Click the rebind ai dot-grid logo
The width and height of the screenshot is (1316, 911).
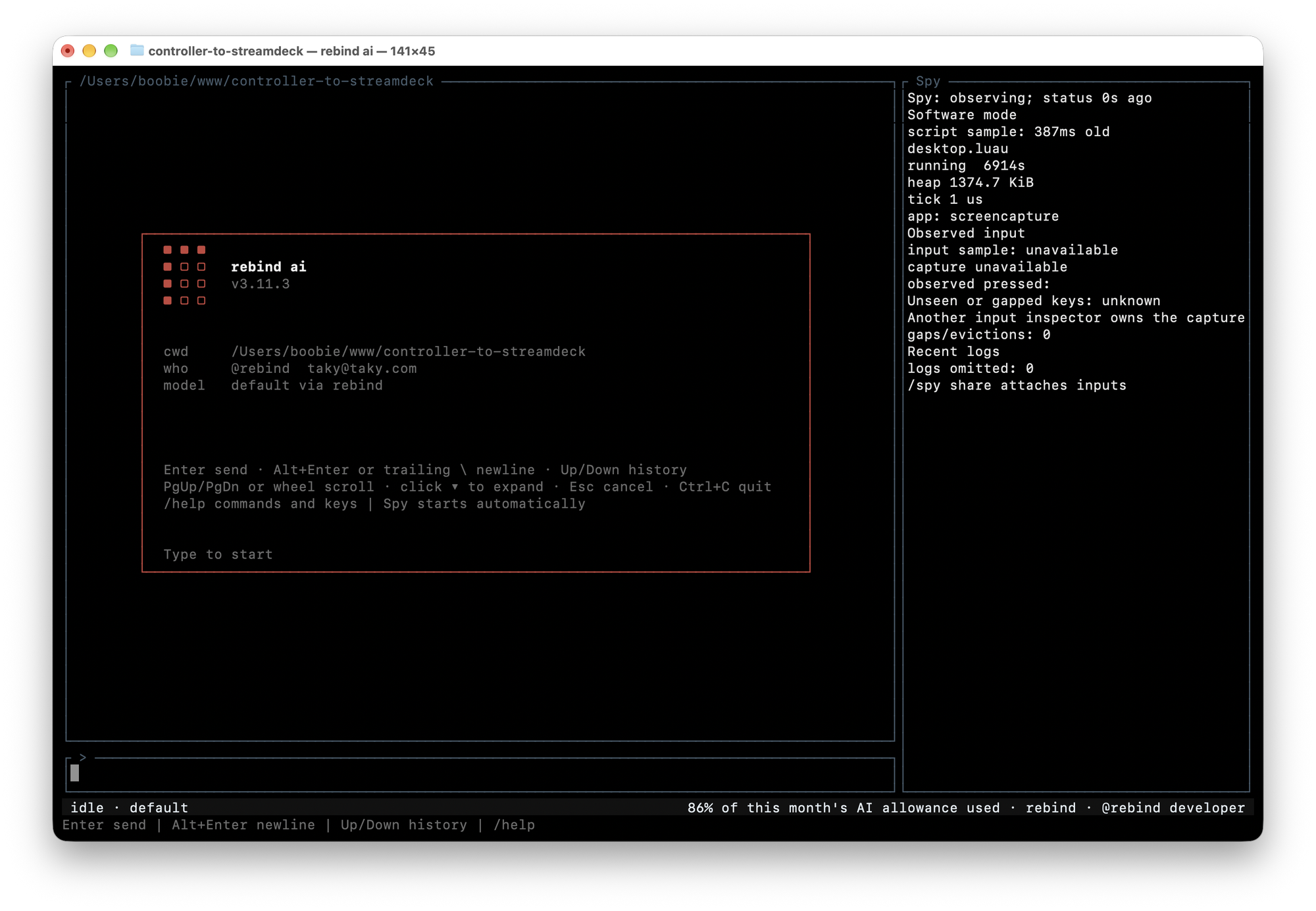pyautogui.click(x=184, y=275)
